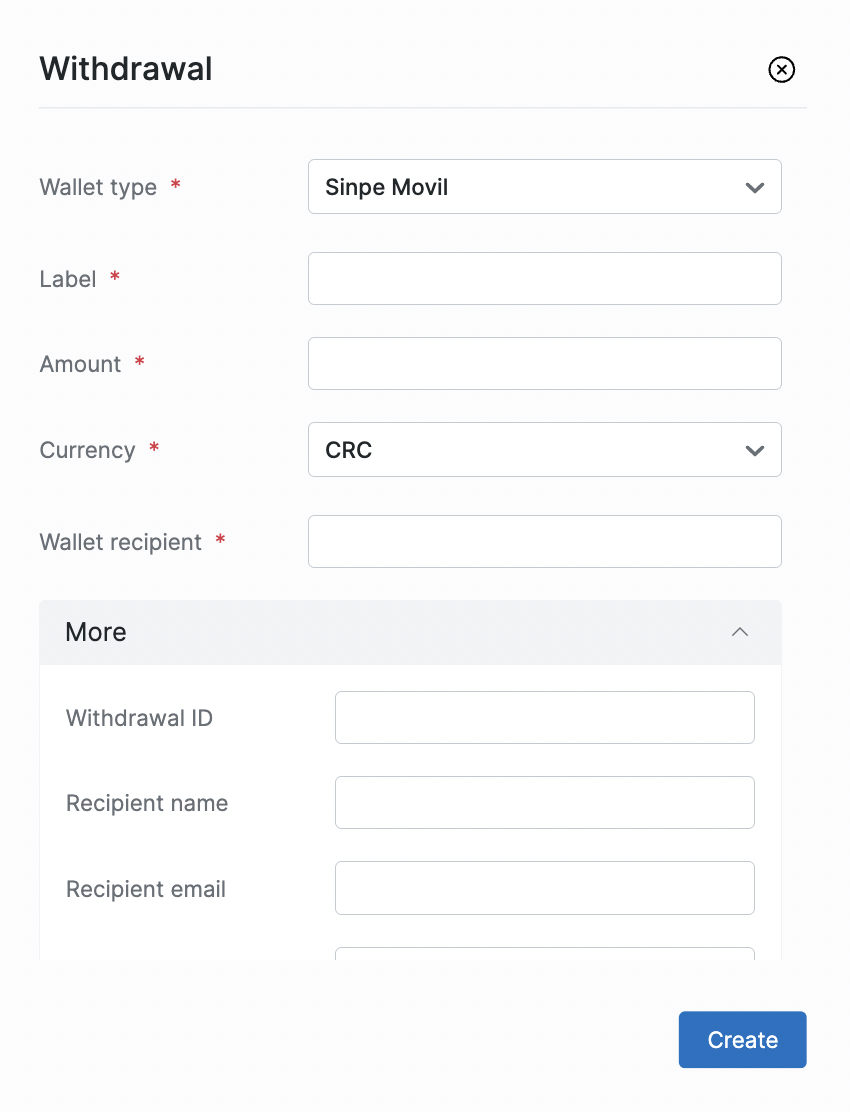This screenshot has width=850, height=1112.
Task: Click the Recipient name label text
Action: pyautogui.click(x=147, y=803)
